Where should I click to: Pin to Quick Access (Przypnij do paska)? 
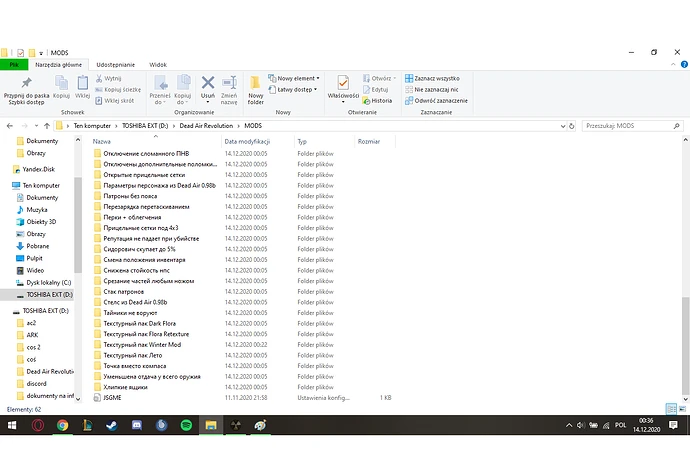point(26,91)
